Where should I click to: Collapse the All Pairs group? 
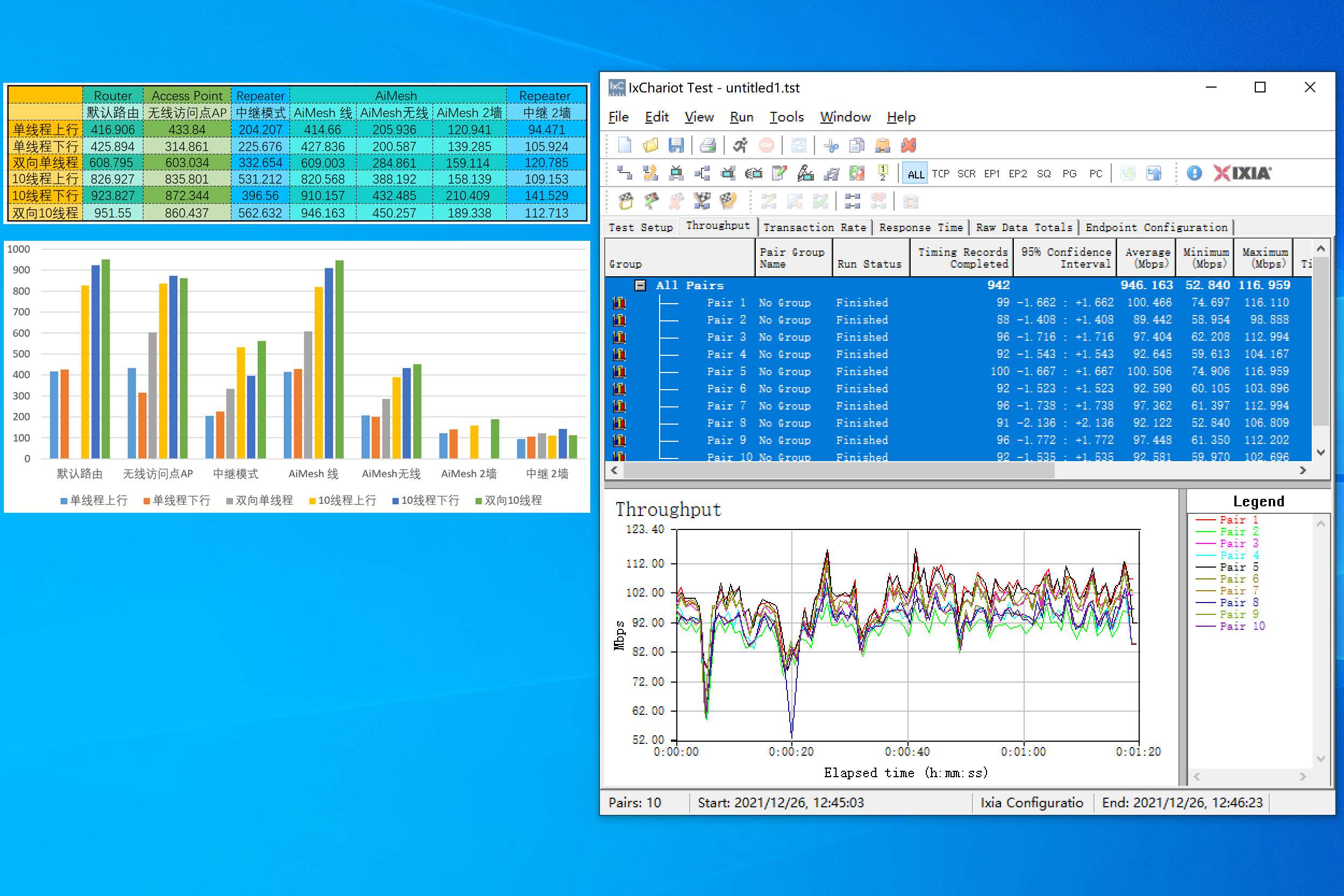[641, 285]
